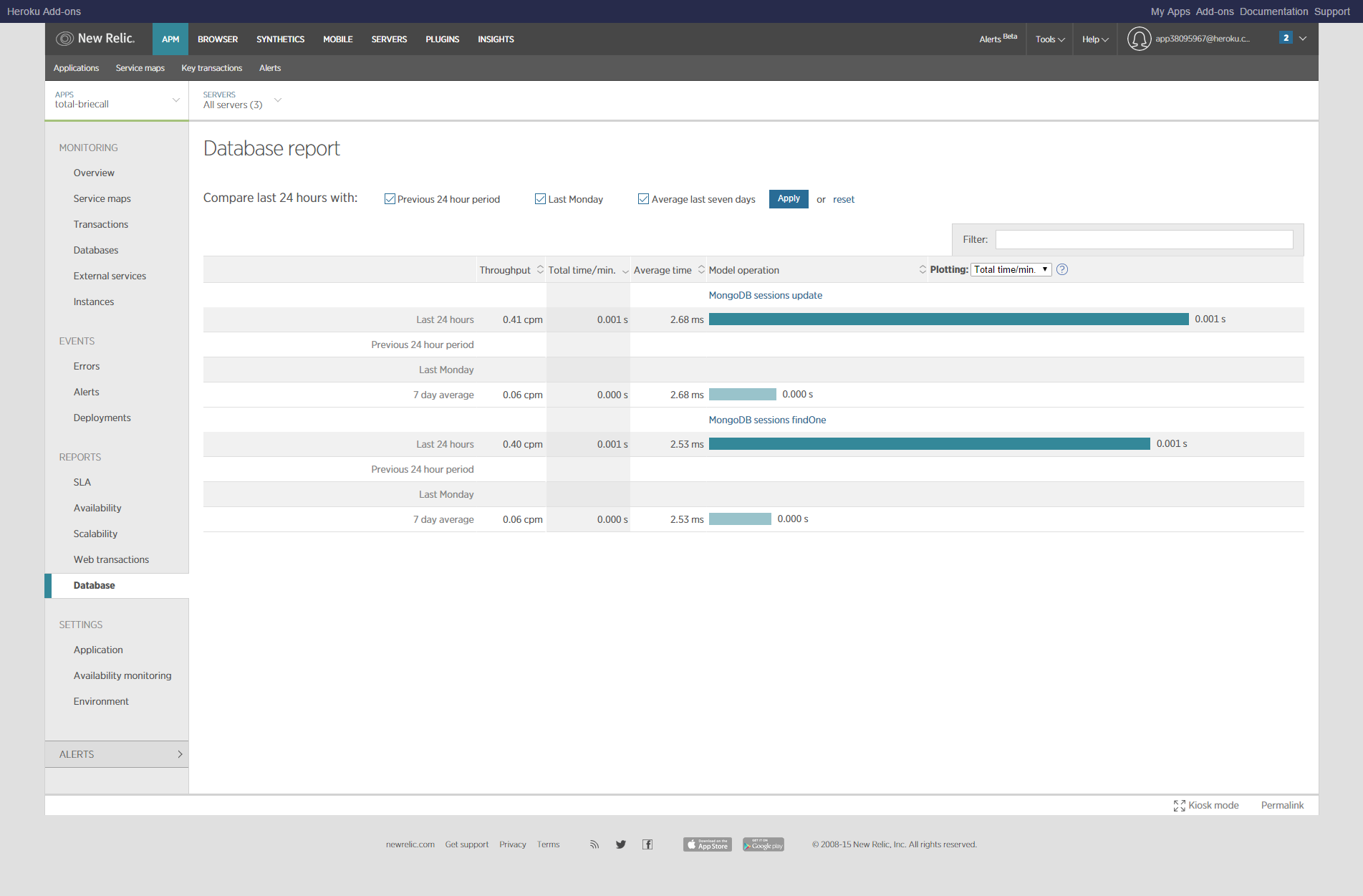Switch to the MOBILE tab
1363x896 pixels.
(x=337, y=39)
